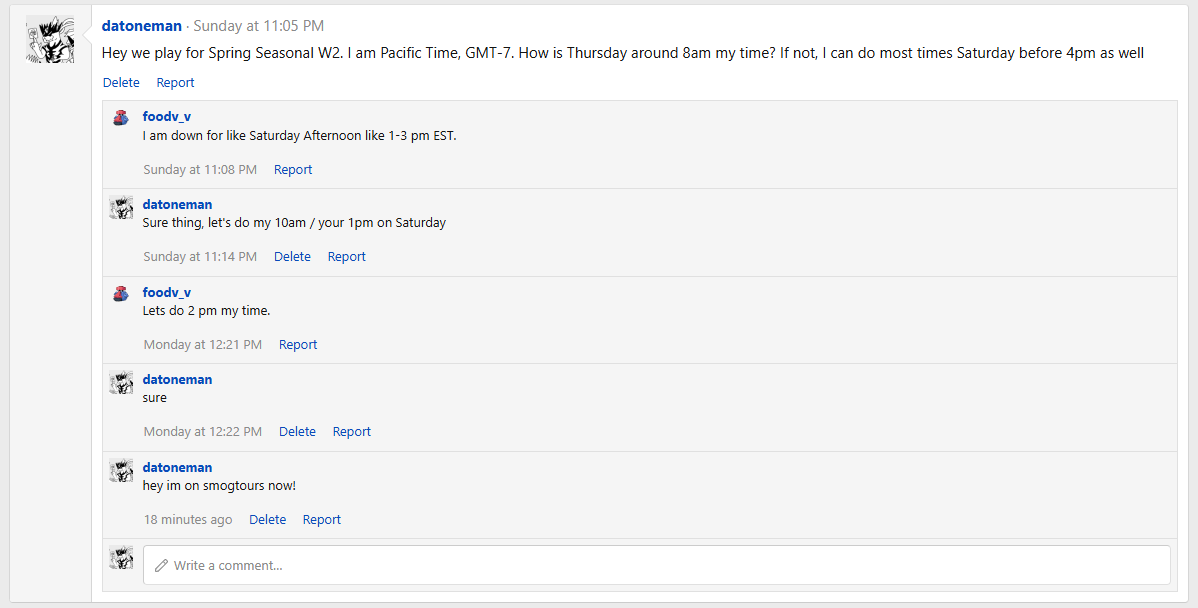Click foodv_v's avatar on Saturday Afternoon comment
Viewport: 1198px width, 608px height.
[121, 118]
